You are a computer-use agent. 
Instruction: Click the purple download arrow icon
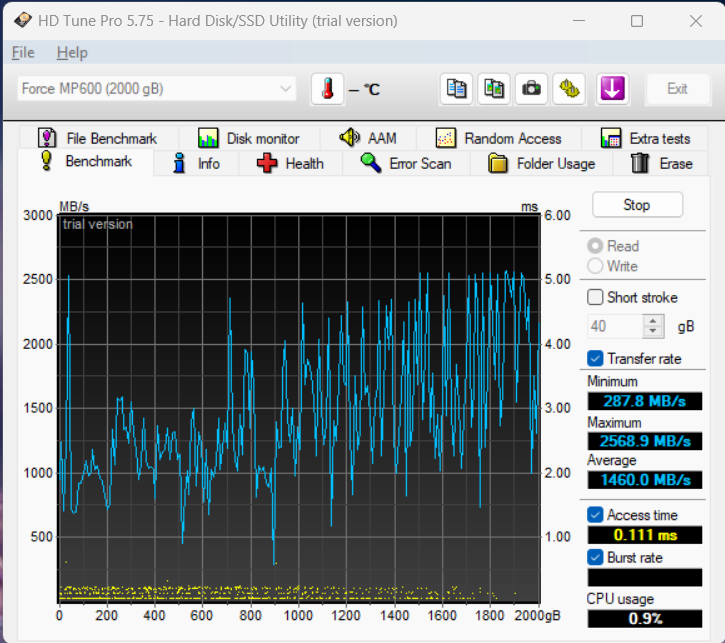point(612,88)
